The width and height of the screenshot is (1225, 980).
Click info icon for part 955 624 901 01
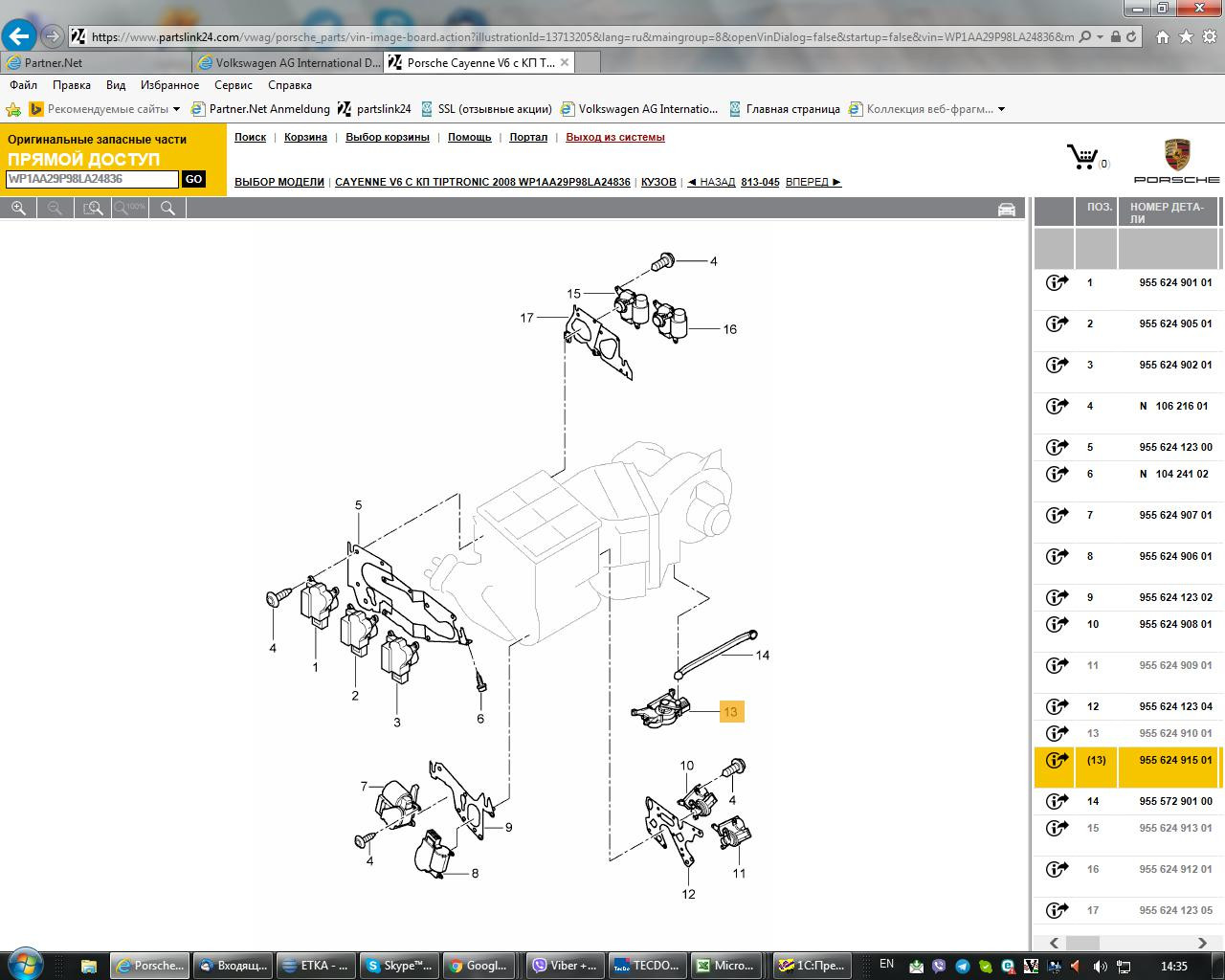1056,283
